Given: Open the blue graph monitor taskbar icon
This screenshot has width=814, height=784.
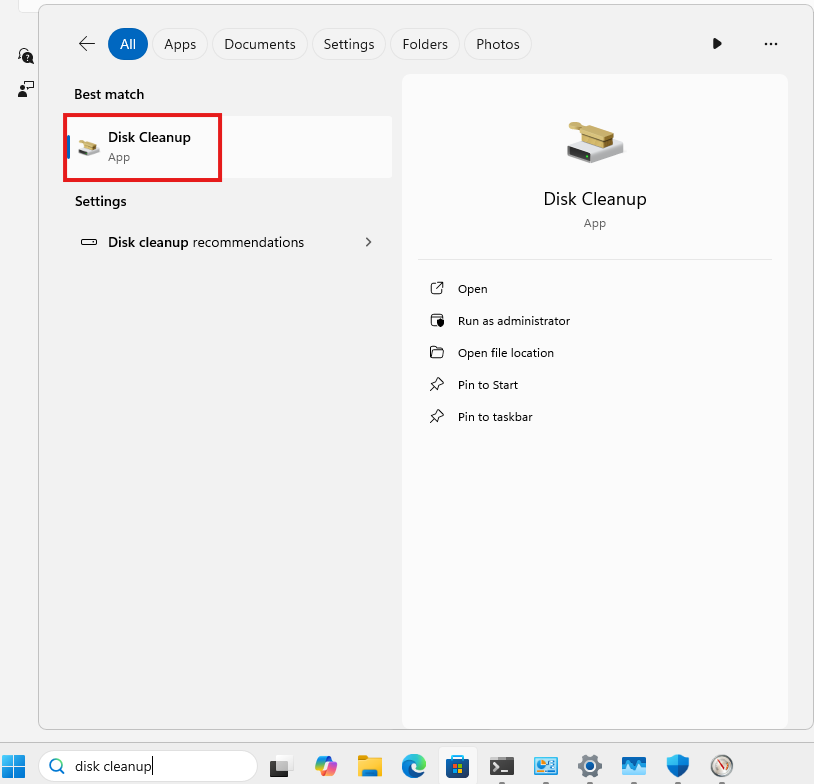Looking at the screenshot, I should 634,766.
